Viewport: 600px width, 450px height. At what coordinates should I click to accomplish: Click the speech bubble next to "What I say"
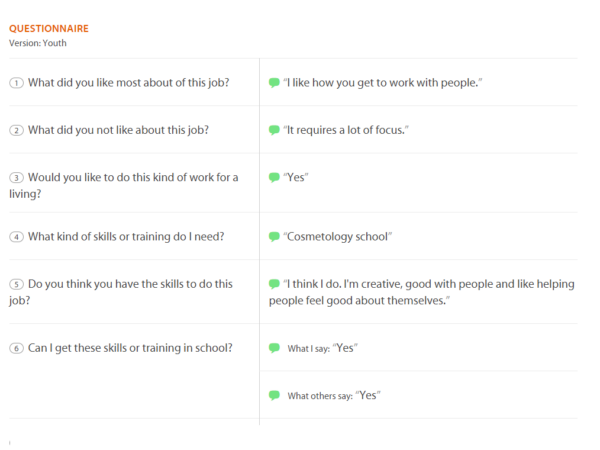pos(274,348)
